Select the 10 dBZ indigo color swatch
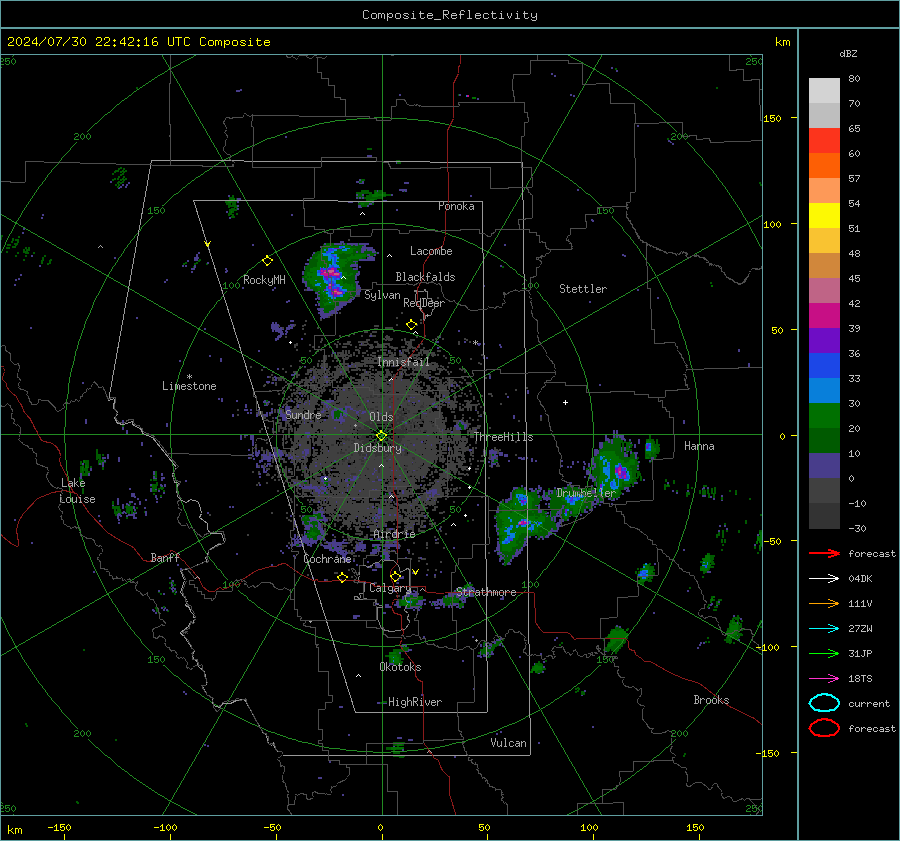 (x=824, y=465)
